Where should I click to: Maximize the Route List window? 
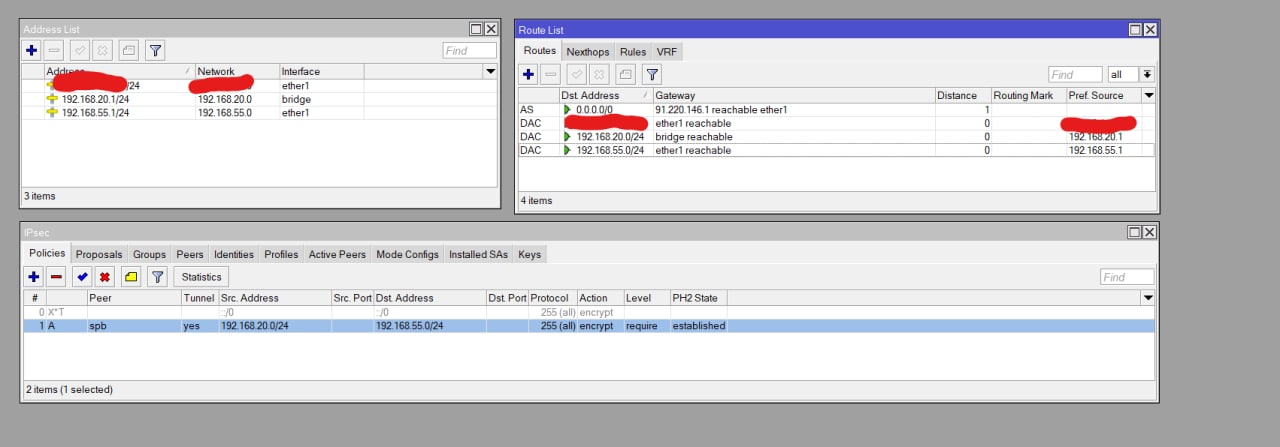(x=1135, y=30)
